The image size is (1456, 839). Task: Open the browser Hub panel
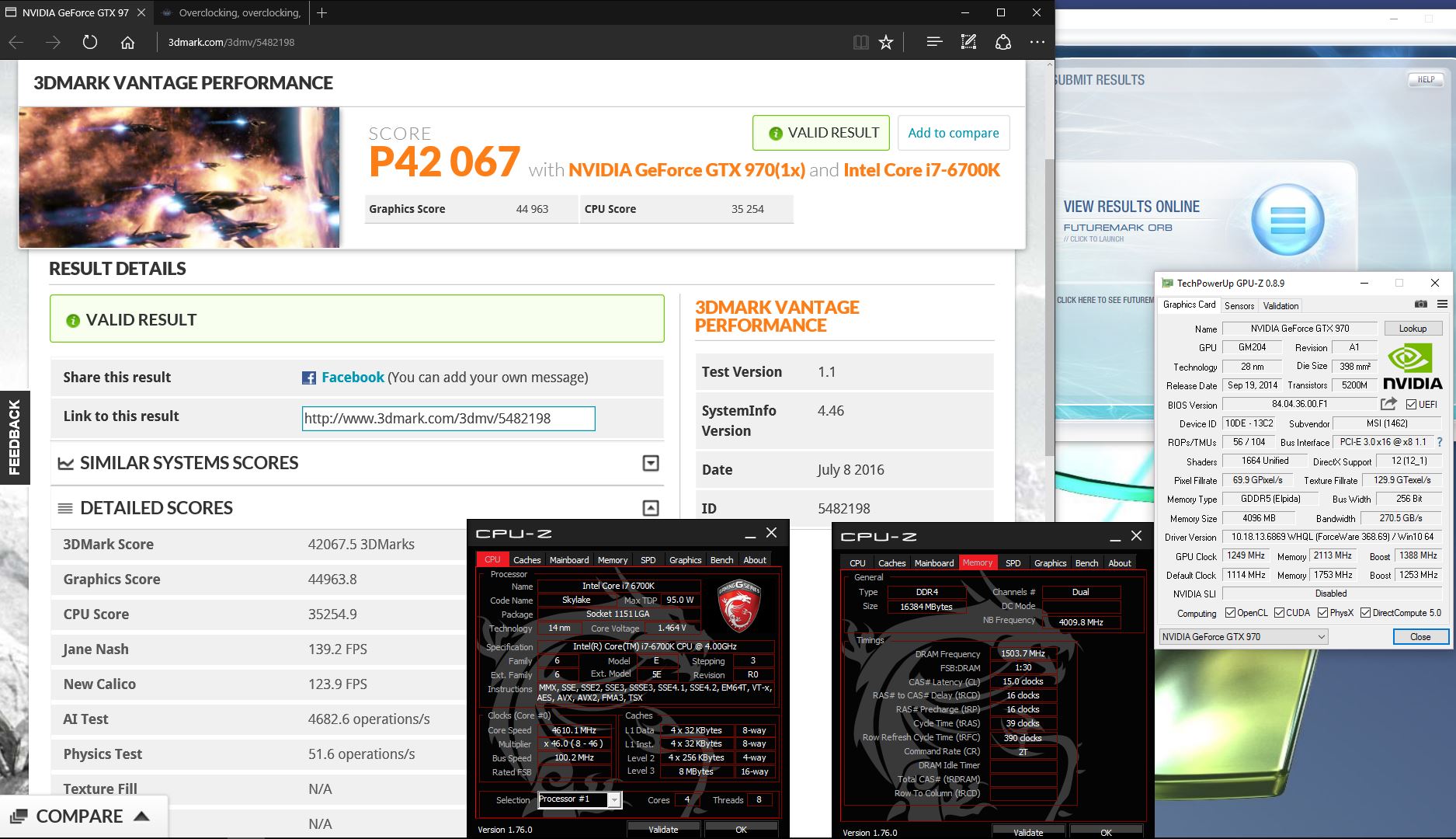pos(934,42)
